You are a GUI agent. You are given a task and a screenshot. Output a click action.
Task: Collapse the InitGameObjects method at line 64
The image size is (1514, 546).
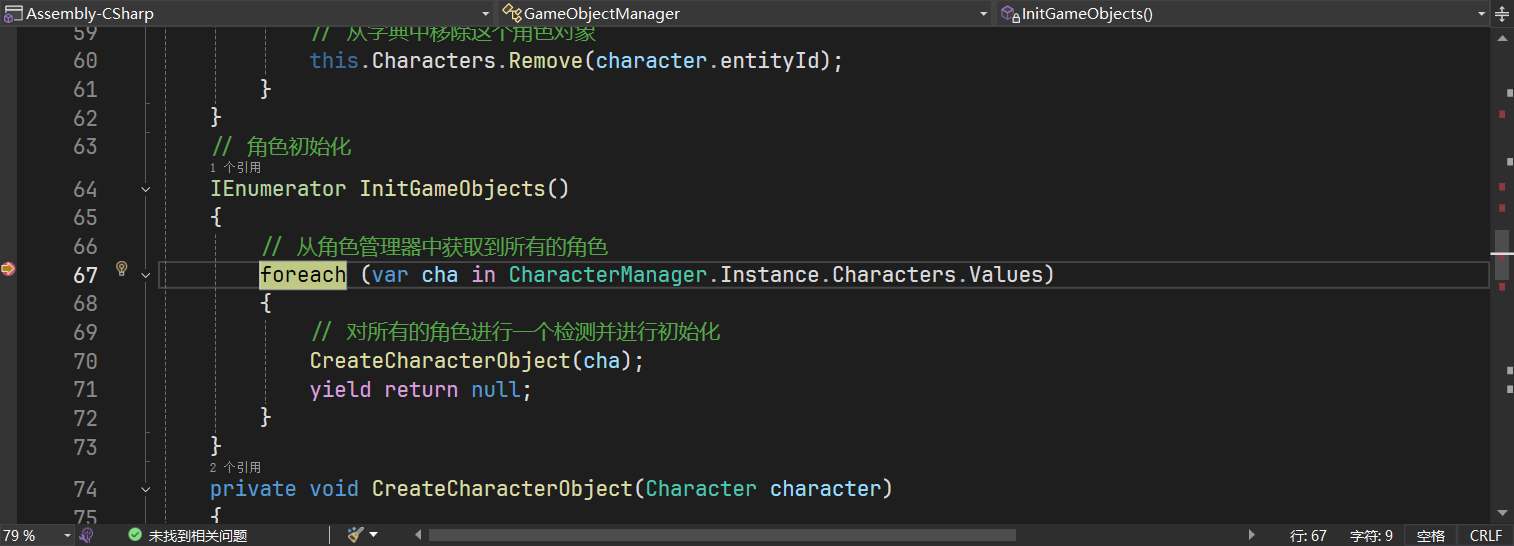pos(147,189)
